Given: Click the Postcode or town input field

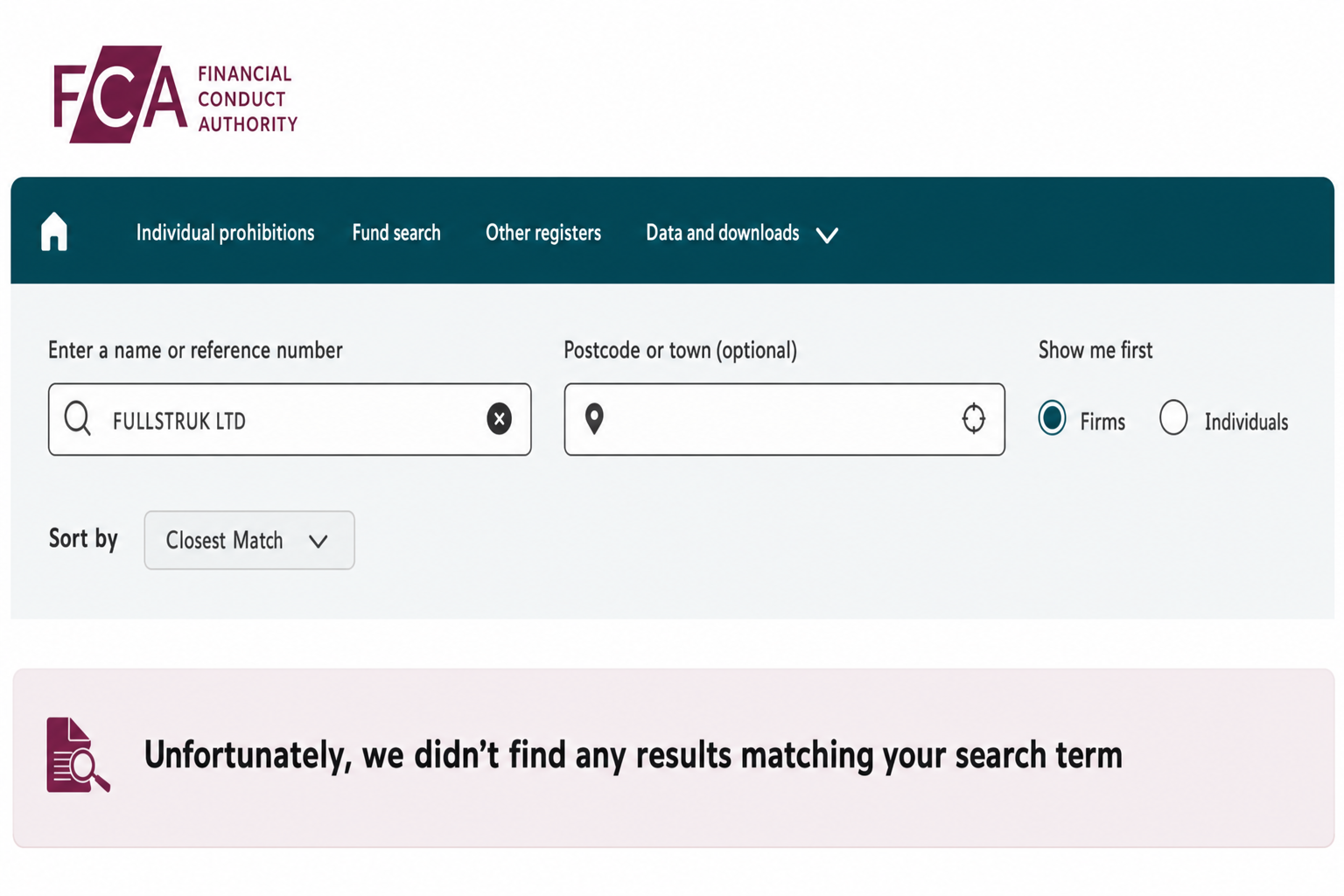Looking at the screenshot, I should tap(784, 419).
